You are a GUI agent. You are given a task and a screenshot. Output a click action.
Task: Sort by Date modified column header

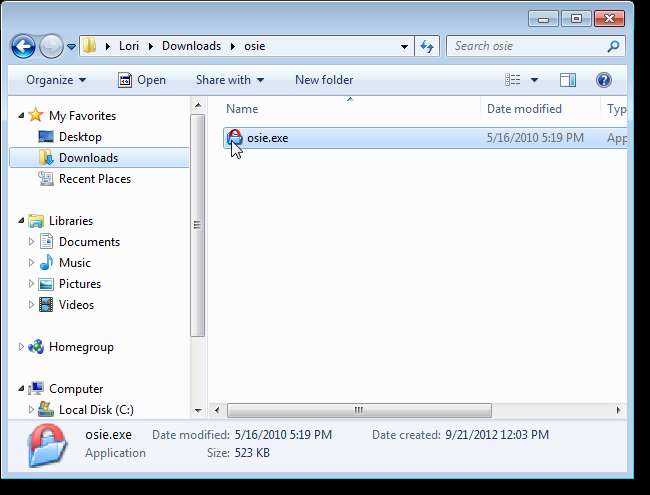click(524, 109)
